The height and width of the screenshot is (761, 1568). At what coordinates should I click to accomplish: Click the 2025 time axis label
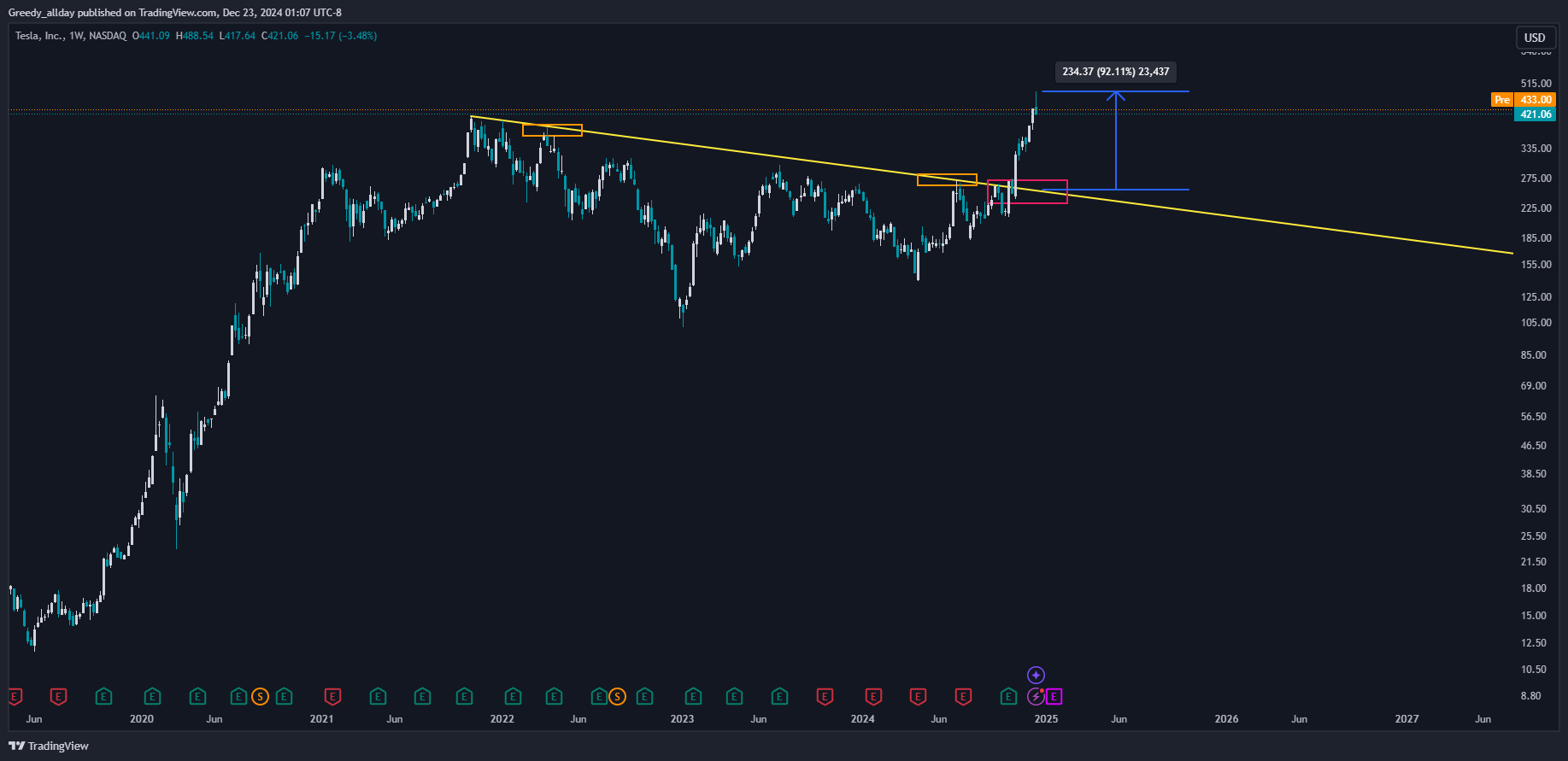(1046, 719)
